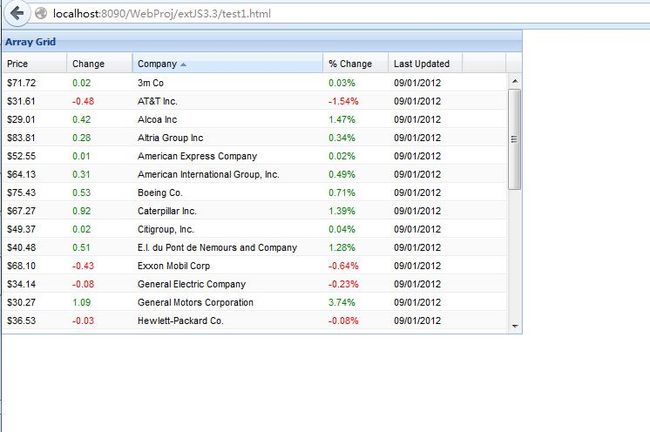Select the Citigroup, Inc. row
Viewport: 650px width, 432px height.
[255, 228]
